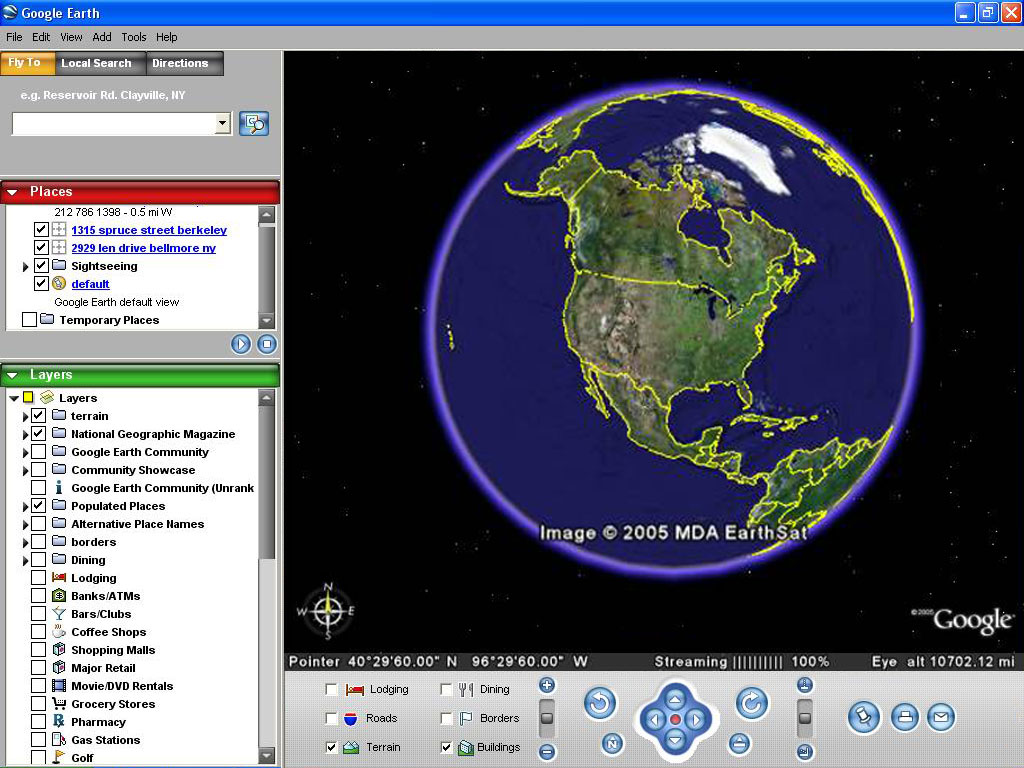Screen dimensions: 1024x768
Task: Click the zoom out minus button
Action: 547,752
